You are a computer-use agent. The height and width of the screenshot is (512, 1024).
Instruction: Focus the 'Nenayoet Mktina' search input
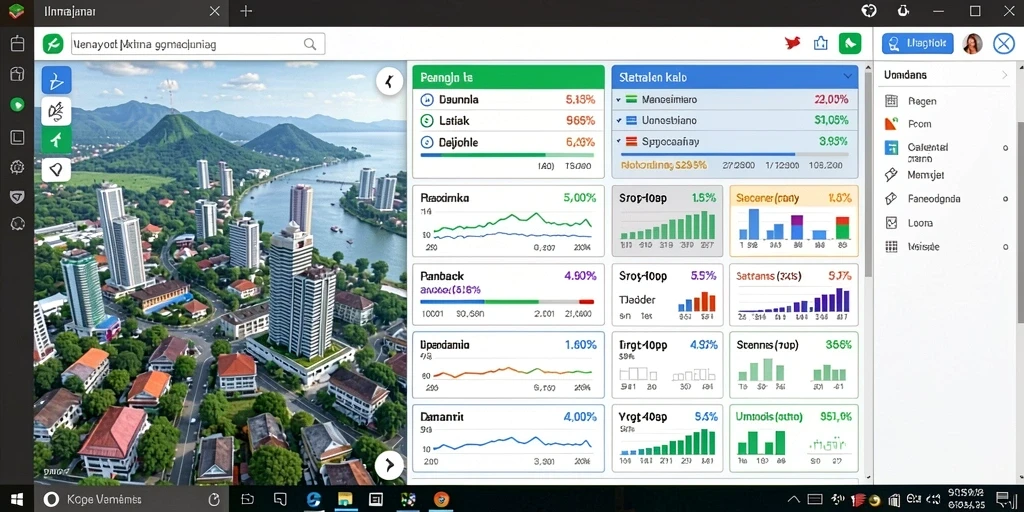[198, 44]
